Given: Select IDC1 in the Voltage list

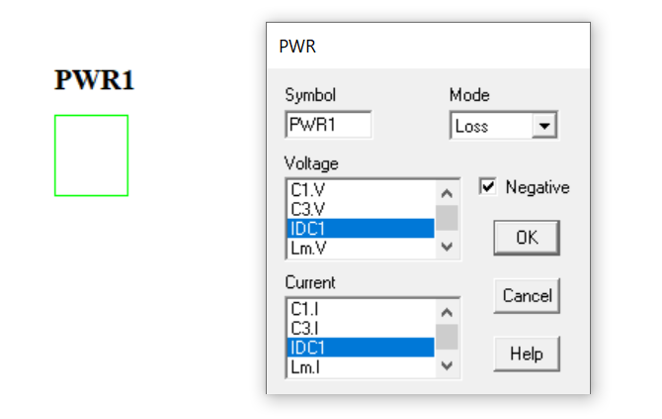Looking at the screenshot, I should pos(361,229).
